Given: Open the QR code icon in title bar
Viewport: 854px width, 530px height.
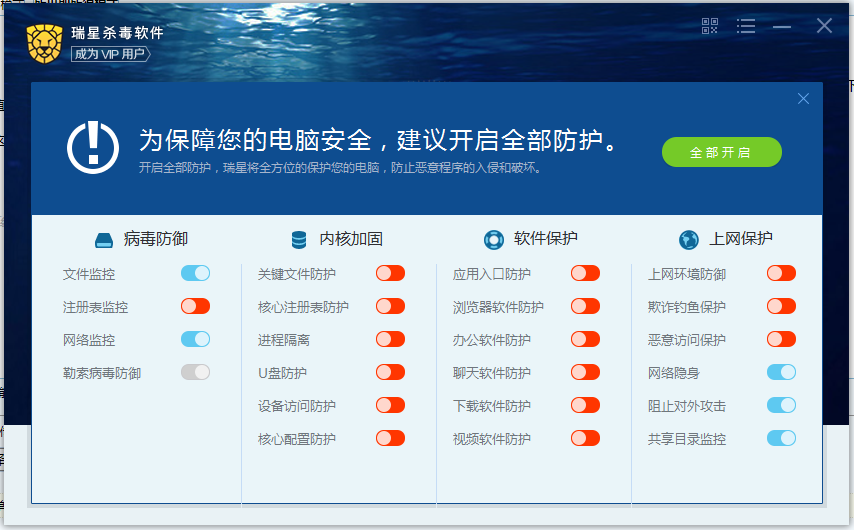Looking at the screenshot, I should [x=710, y=26].
